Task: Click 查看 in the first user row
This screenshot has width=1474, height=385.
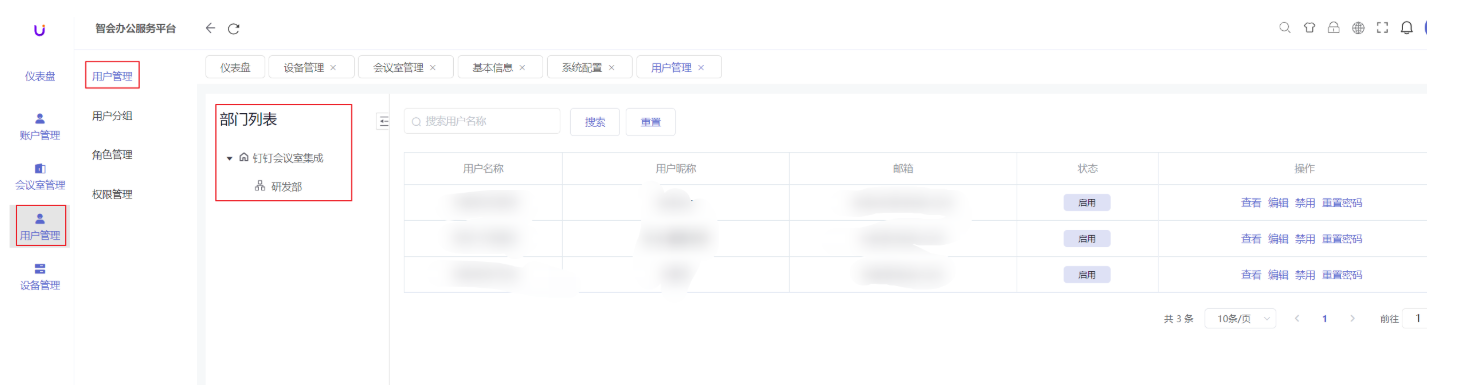Action: [x=1251, y=203]
